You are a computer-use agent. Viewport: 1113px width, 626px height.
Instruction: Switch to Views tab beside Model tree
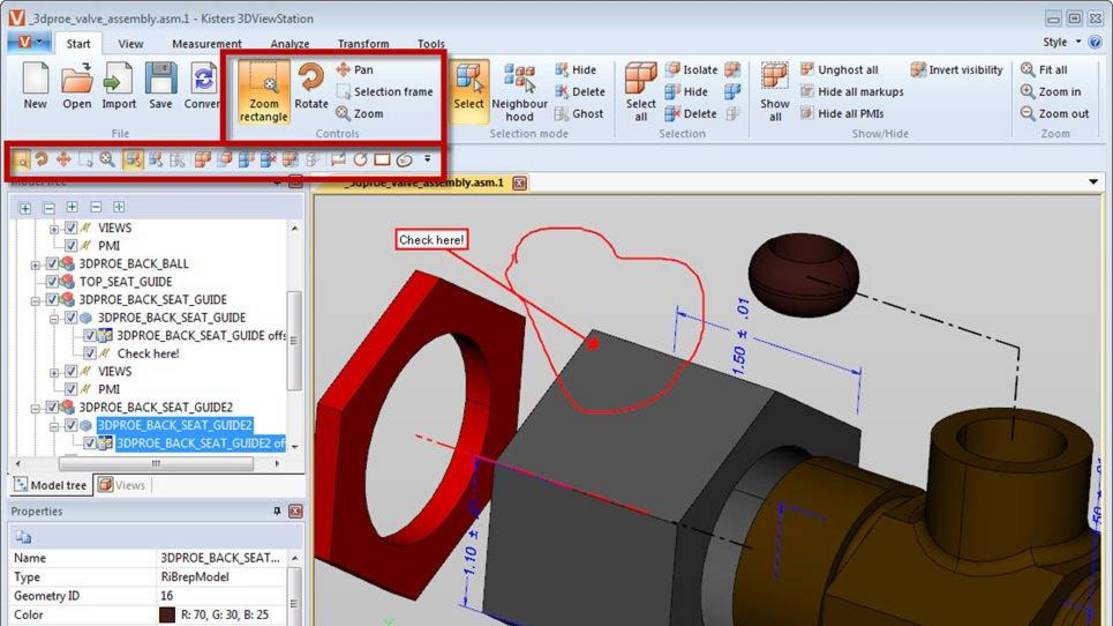point(121,485)
